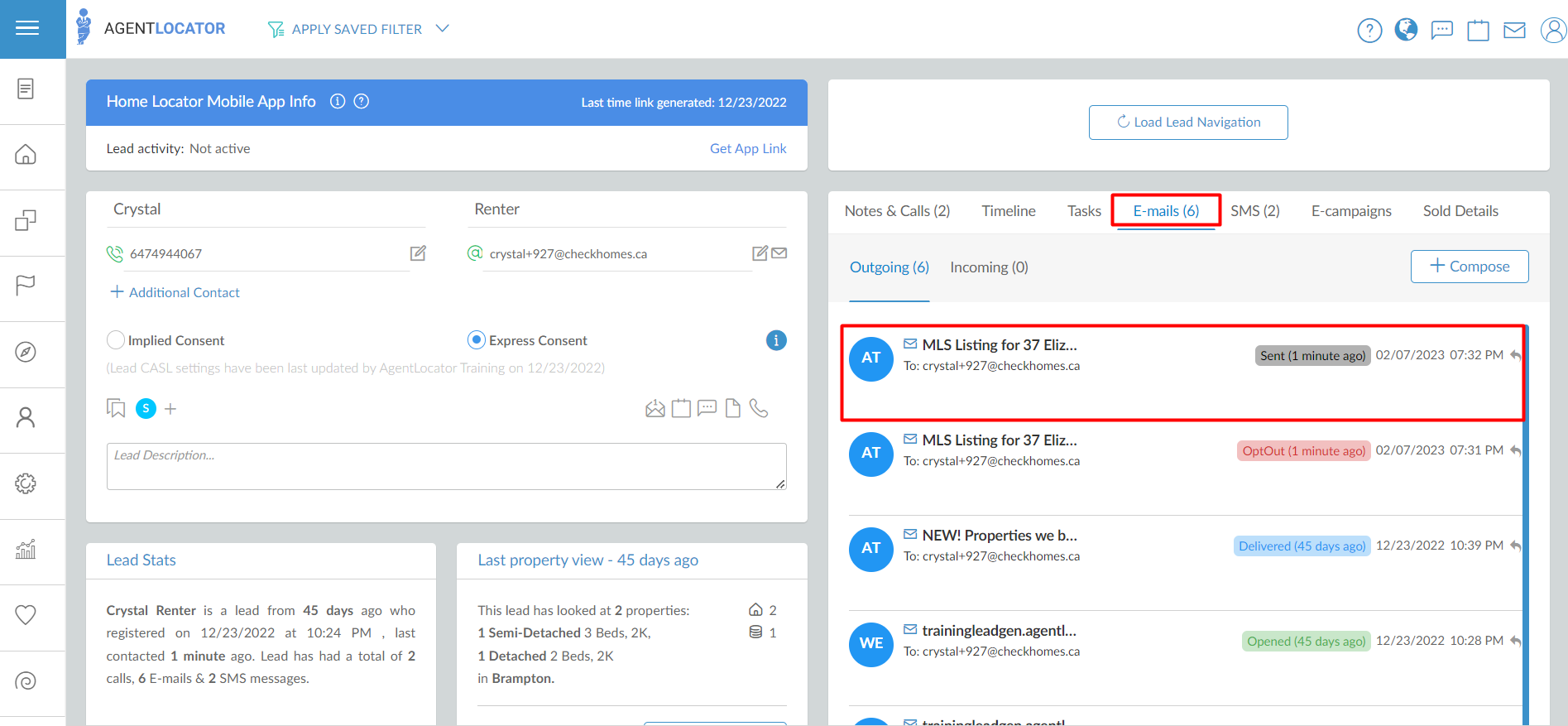Viewport: 1568px width, 726px height.
Task: Click the Lead Description text area
Action: [x=446, y=466]
